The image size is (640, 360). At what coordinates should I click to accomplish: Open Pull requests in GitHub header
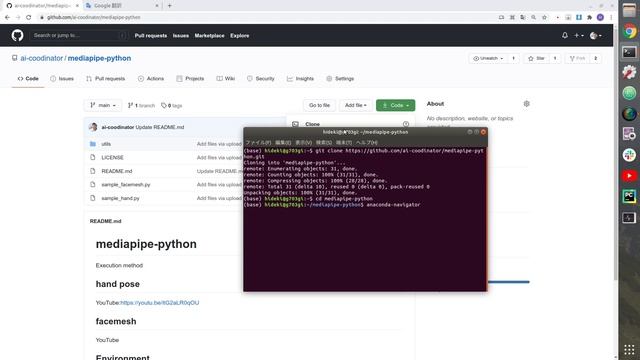[151, 36]
